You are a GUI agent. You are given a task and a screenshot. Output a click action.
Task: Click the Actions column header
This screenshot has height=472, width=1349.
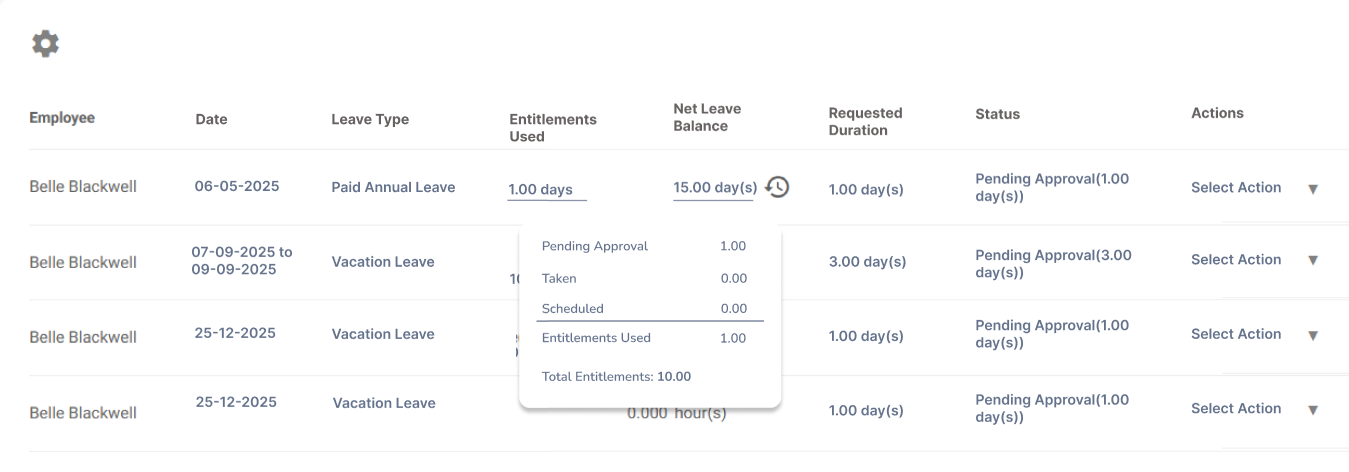click(1217, 113)
